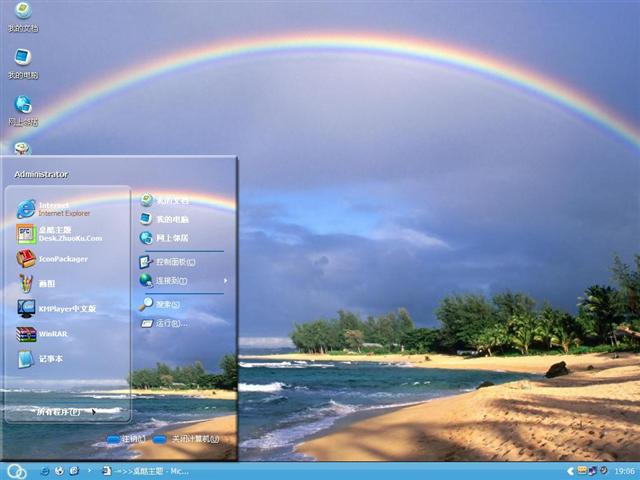
Task: Click the third Quick Launch icon
Action: 74,471
